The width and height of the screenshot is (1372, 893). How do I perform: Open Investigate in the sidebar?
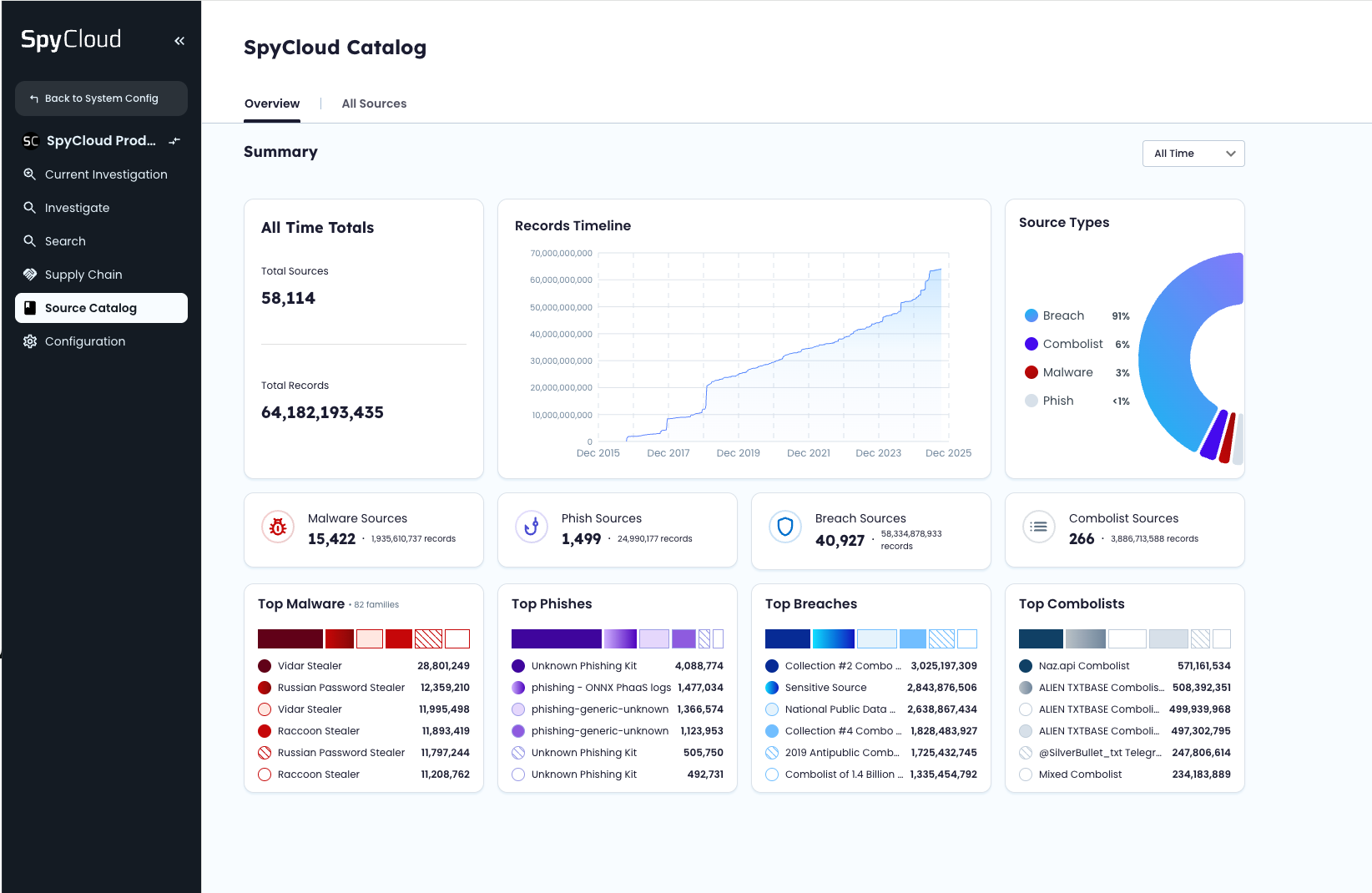[101, 208]
